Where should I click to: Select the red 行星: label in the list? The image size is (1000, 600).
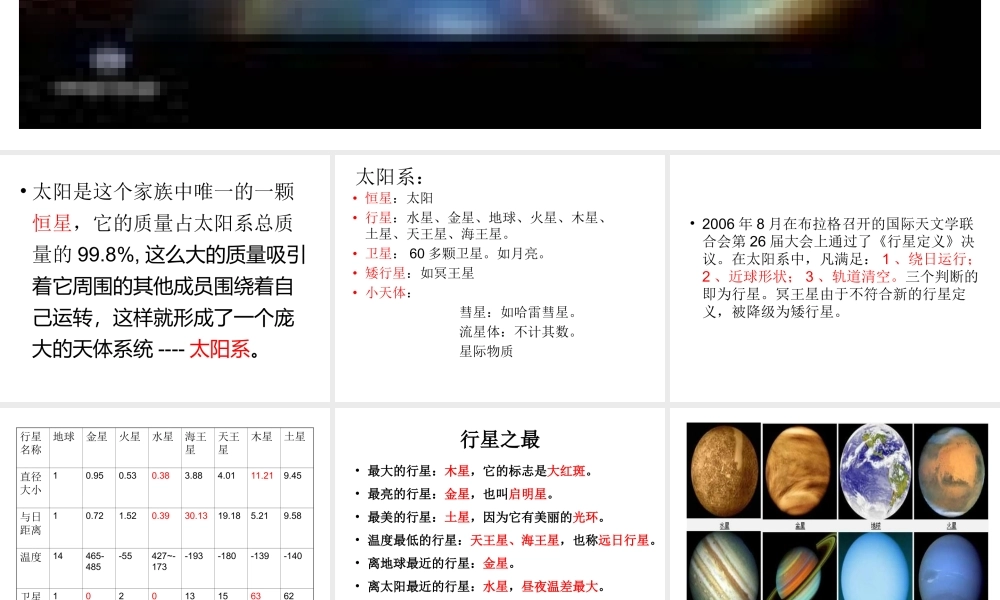point(377,218)
